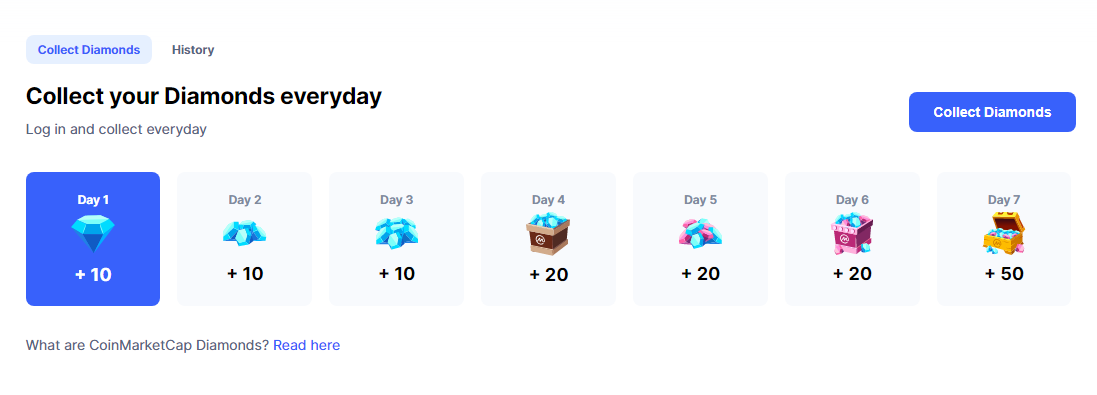Screen dimensions: 1097x395
Task: Click the + 10 amount on Day 1
Action: click(x=93, y=275)
